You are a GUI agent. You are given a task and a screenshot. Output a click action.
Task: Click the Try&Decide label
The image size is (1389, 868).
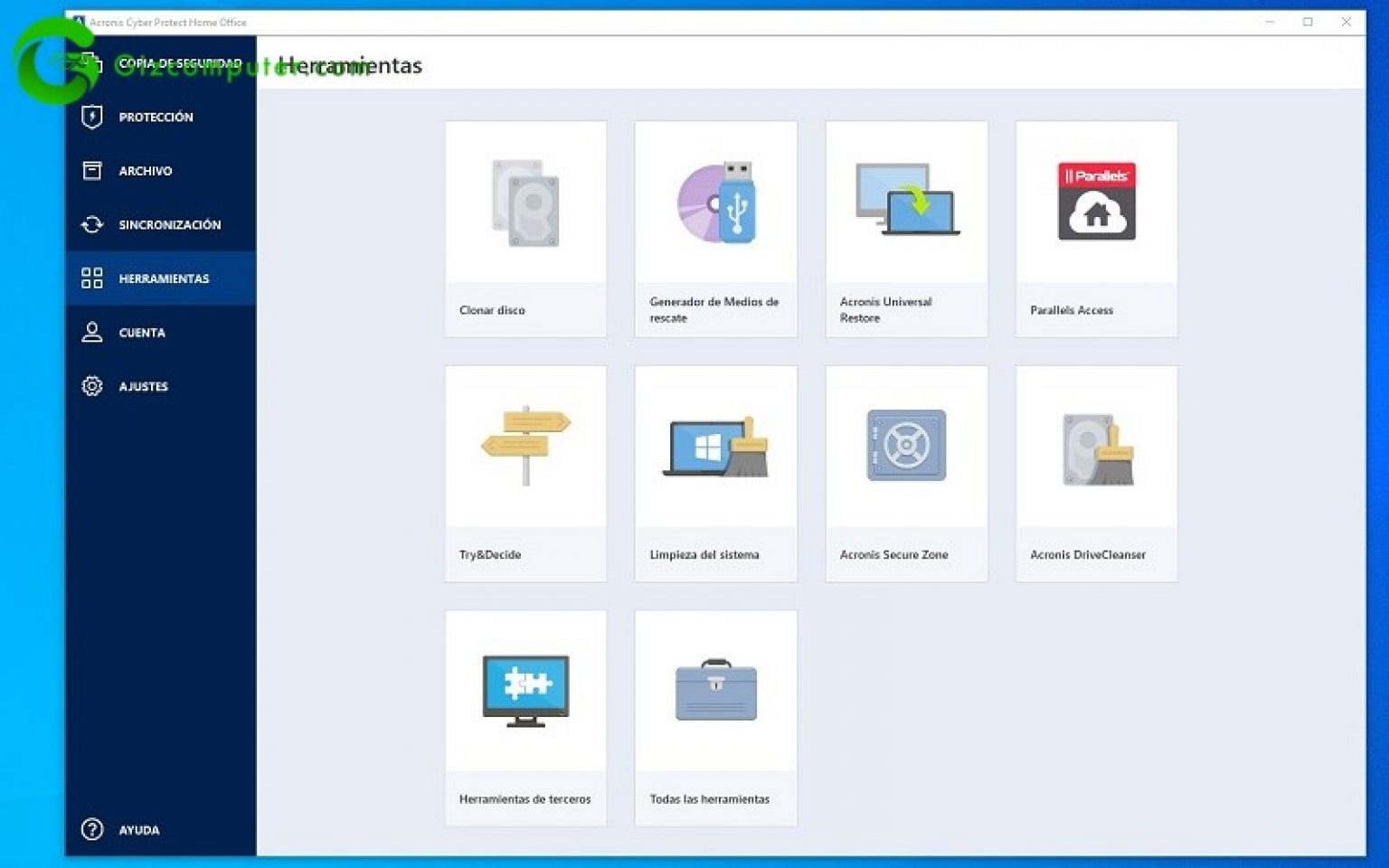pyautogui.click(x=490, y=554)
